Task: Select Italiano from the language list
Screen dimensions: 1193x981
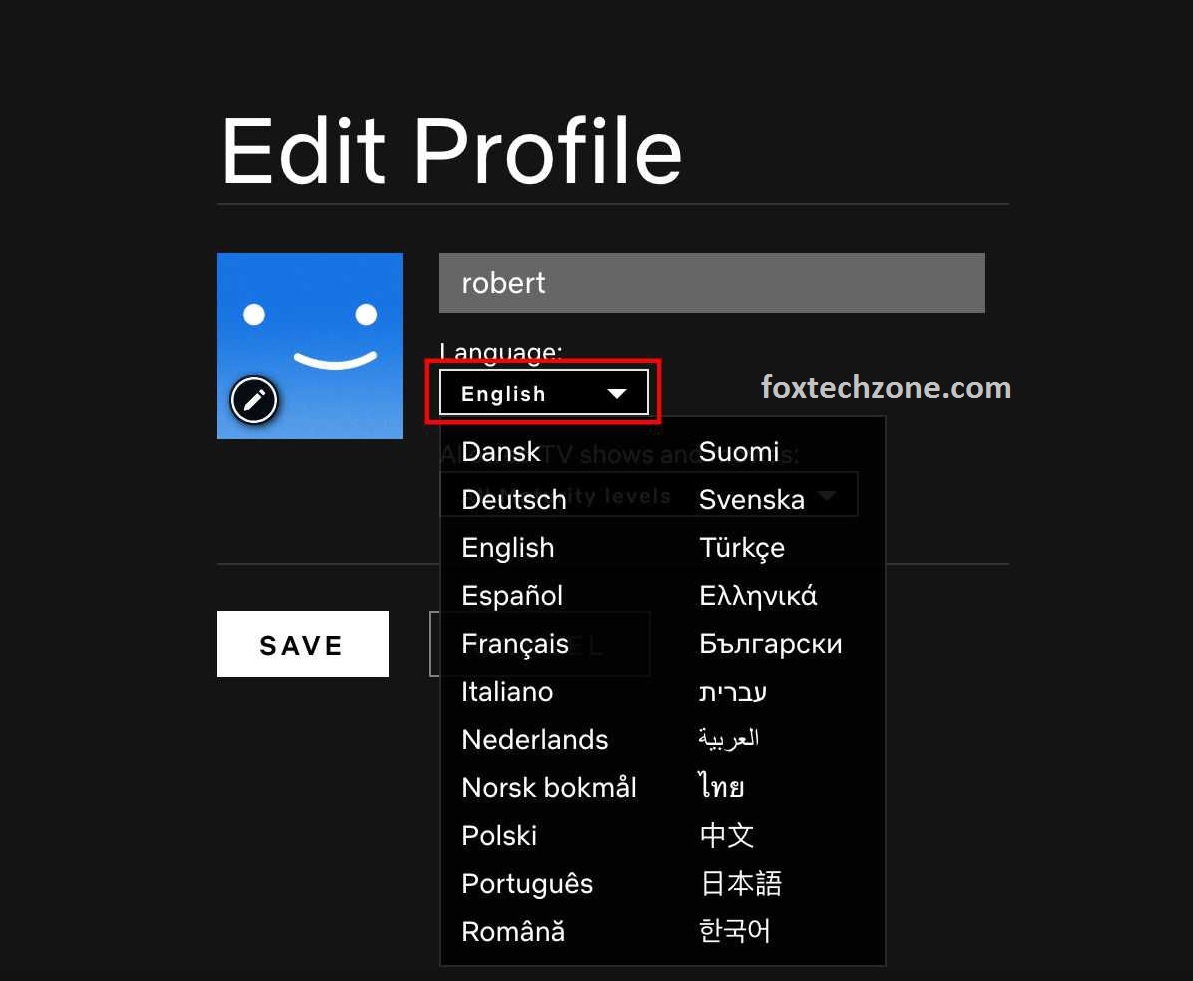Action: point(507,691)
